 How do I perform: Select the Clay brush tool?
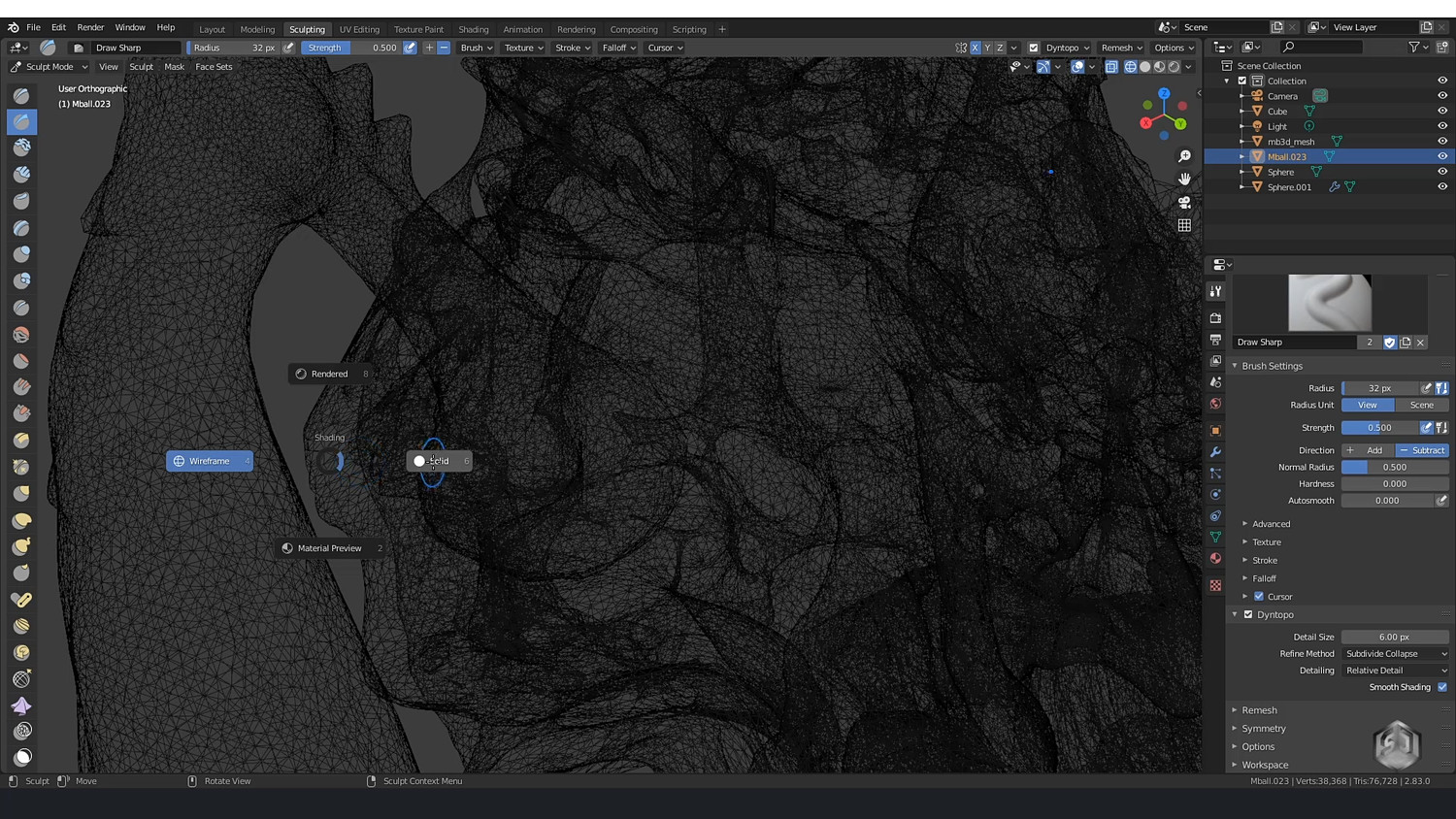21,147
